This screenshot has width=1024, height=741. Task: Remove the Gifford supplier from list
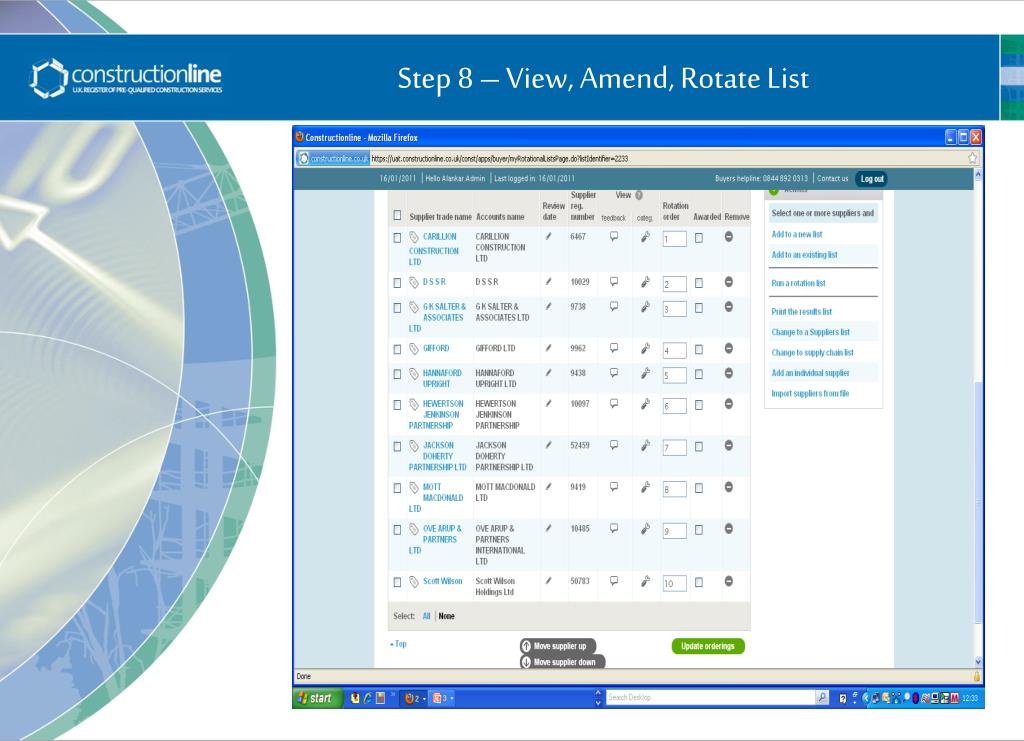(x=728, y=349)
